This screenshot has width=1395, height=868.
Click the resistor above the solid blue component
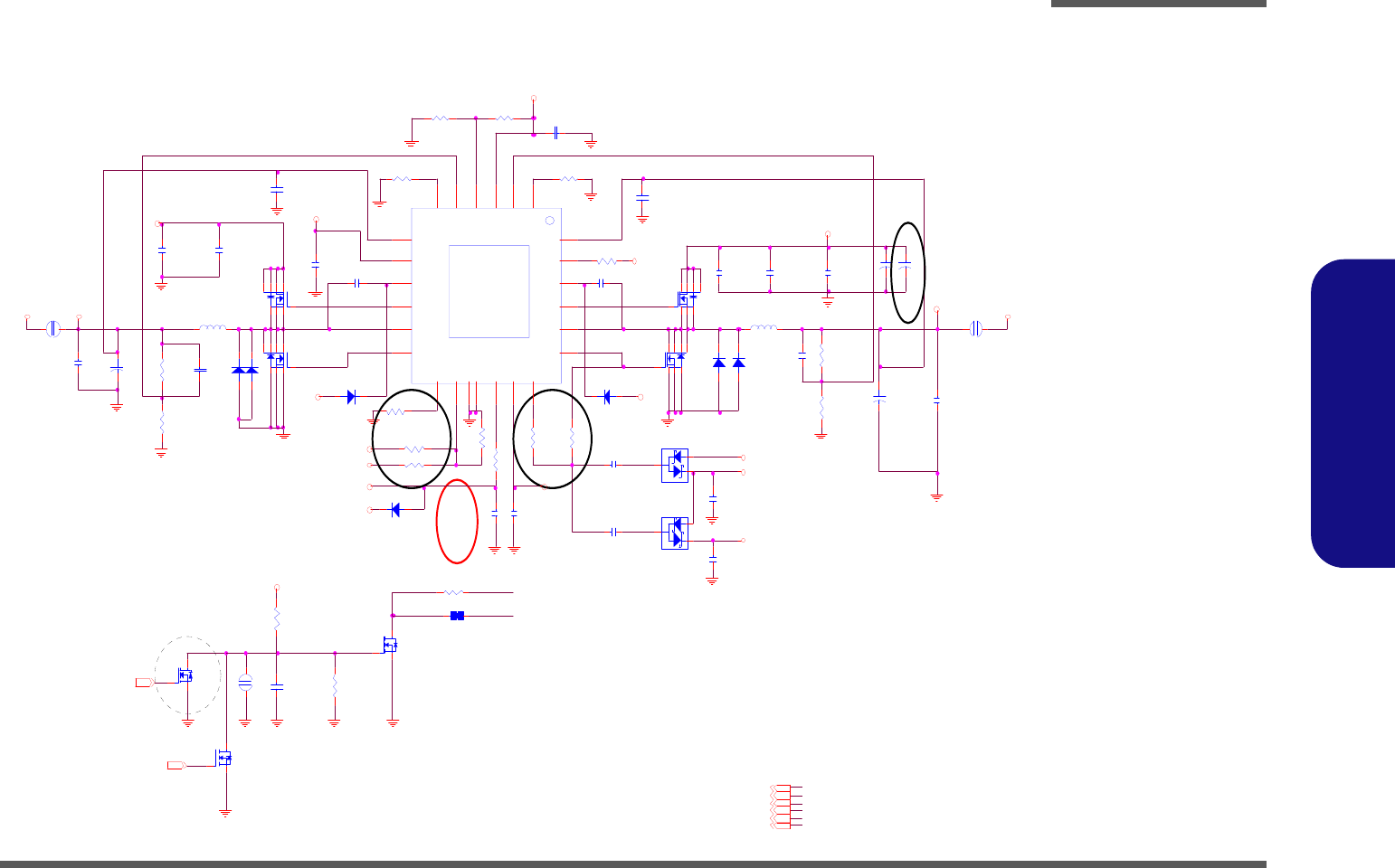point(454,592)
